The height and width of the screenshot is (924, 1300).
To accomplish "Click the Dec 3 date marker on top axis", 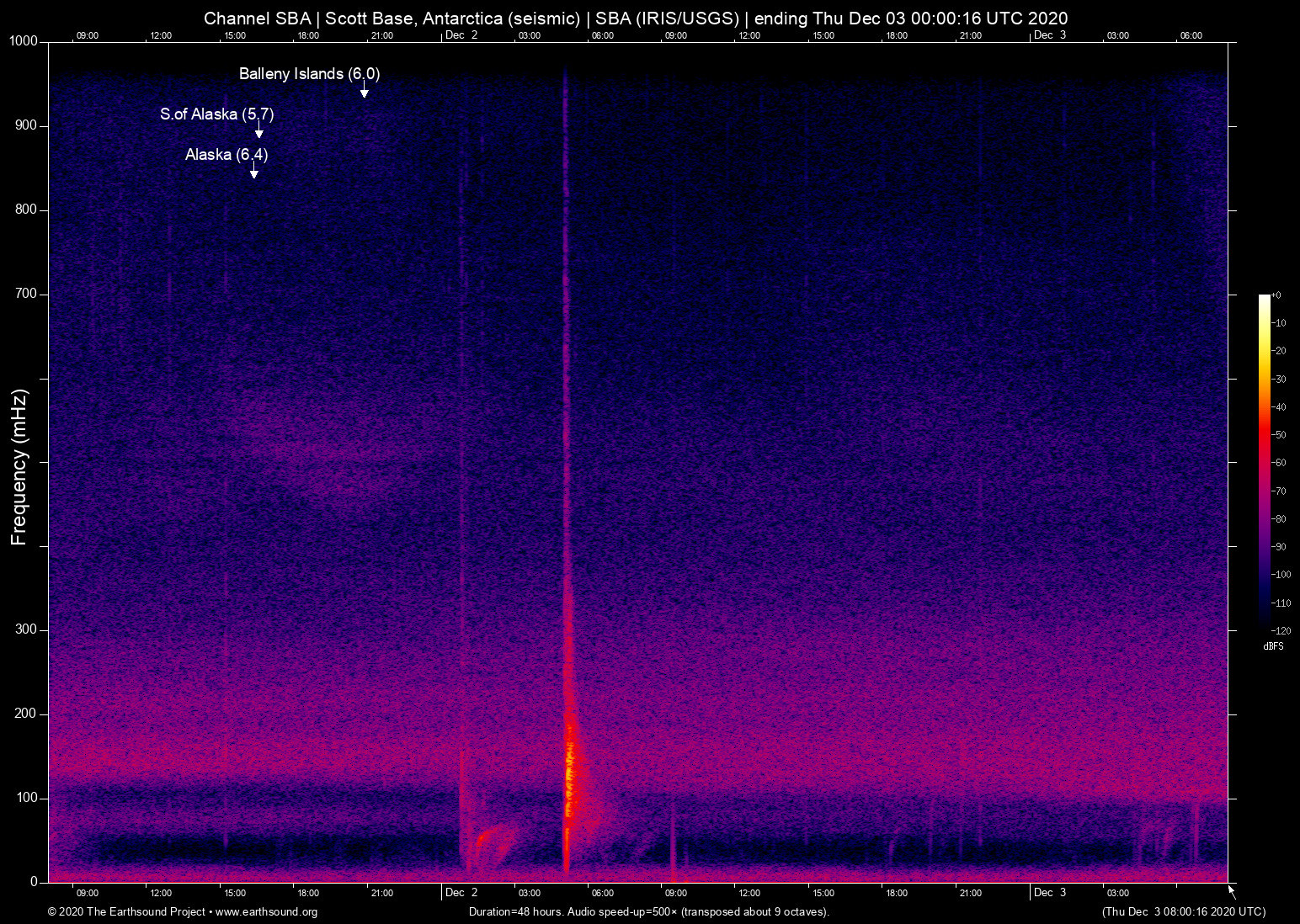I will 1050,35.
